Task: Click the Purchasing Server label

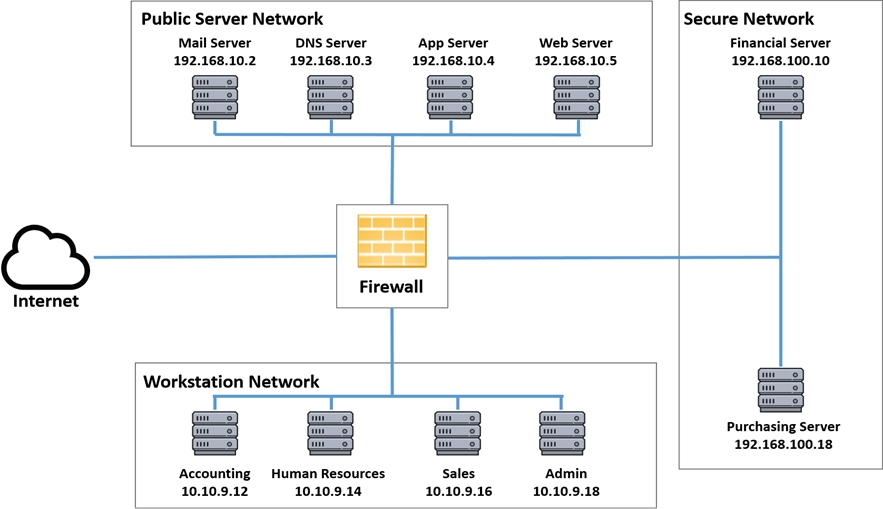Action: click(783, 426)
